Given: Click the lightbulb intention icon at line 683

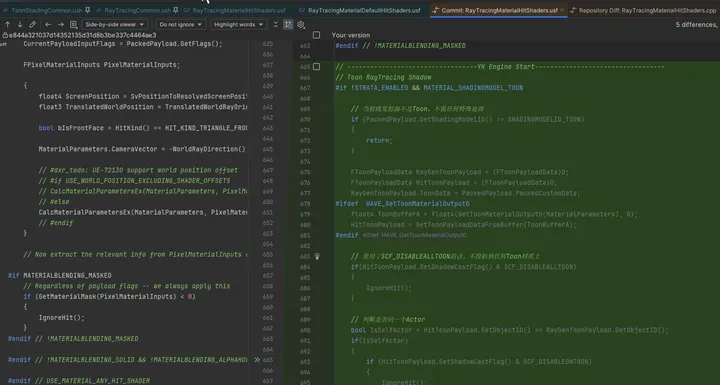Looking at the screenshot, I should [317, 256].
